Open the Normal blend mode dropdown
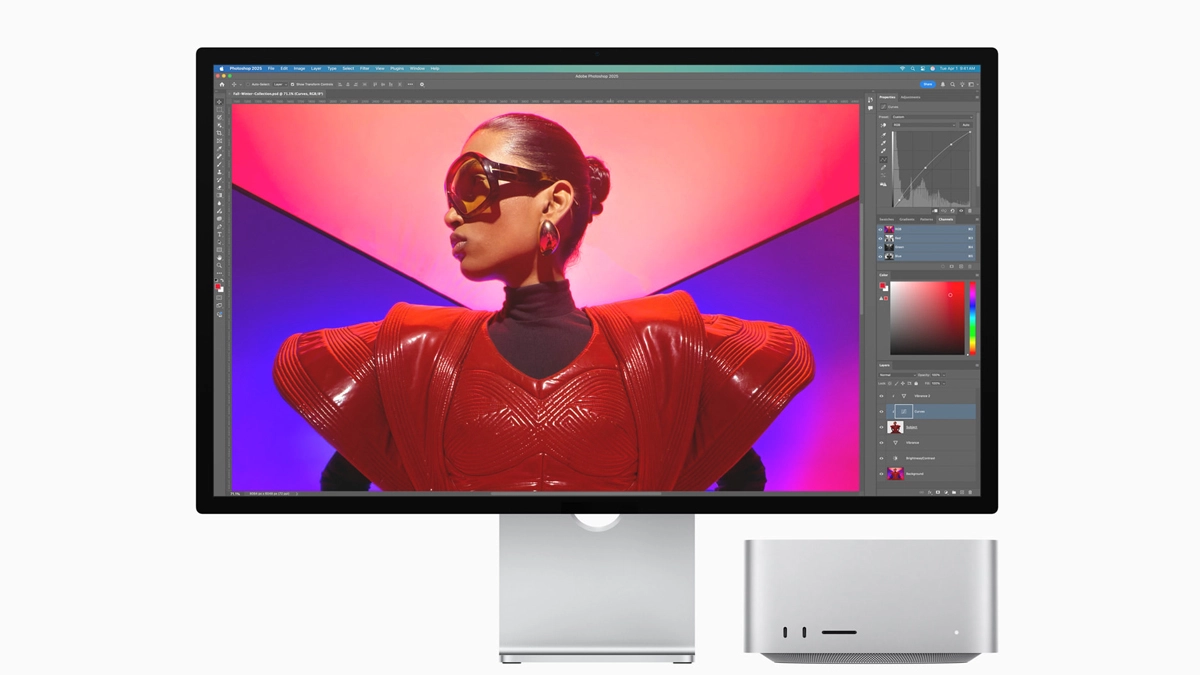1200x675 pixels. pos(897,375)
